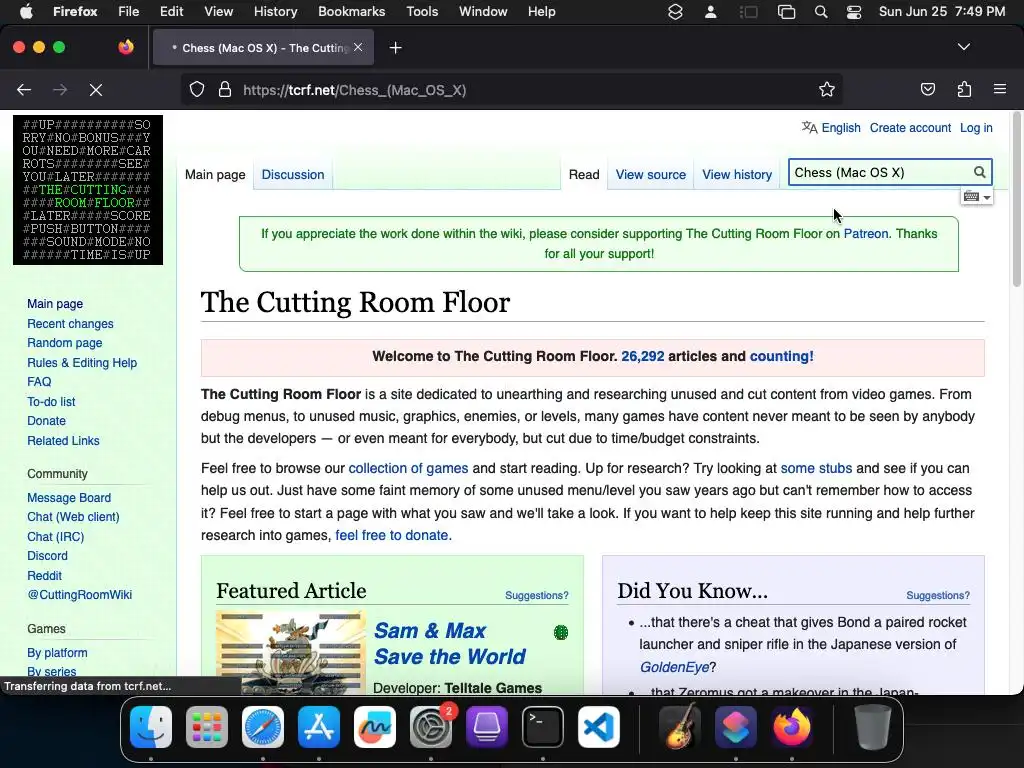Image resolution: width=1024 pixels, height=768 pixels.
Task: Open By platform games link
Action: coord(57,652)
